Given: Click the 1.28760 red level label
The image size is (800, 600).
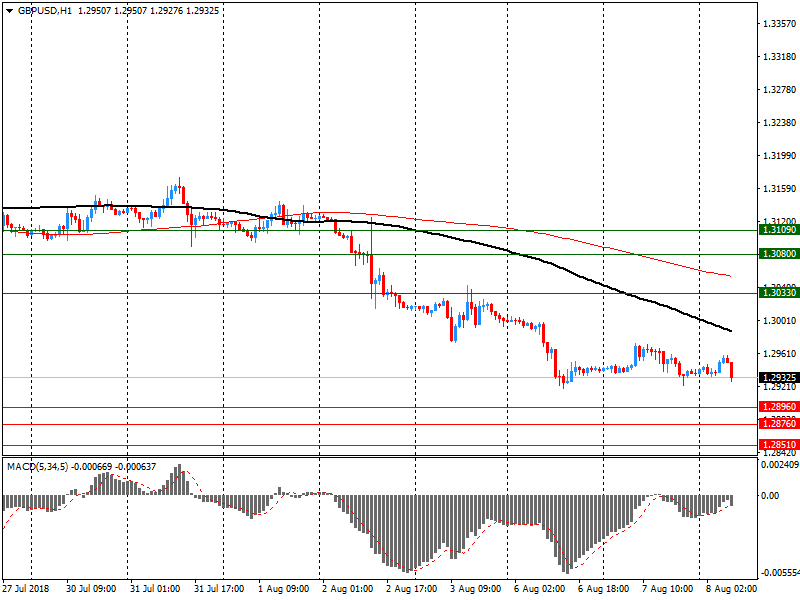Looking at the screenshot, I should (x=779, y=424).
